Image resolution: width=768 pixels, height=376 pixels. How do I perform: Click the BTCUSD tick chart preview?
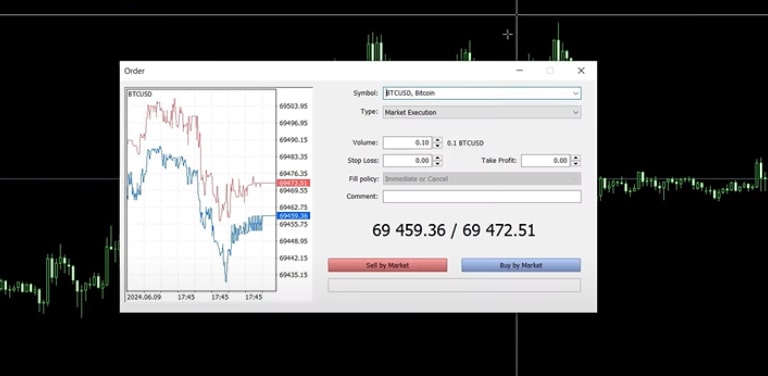coord(201,190)
